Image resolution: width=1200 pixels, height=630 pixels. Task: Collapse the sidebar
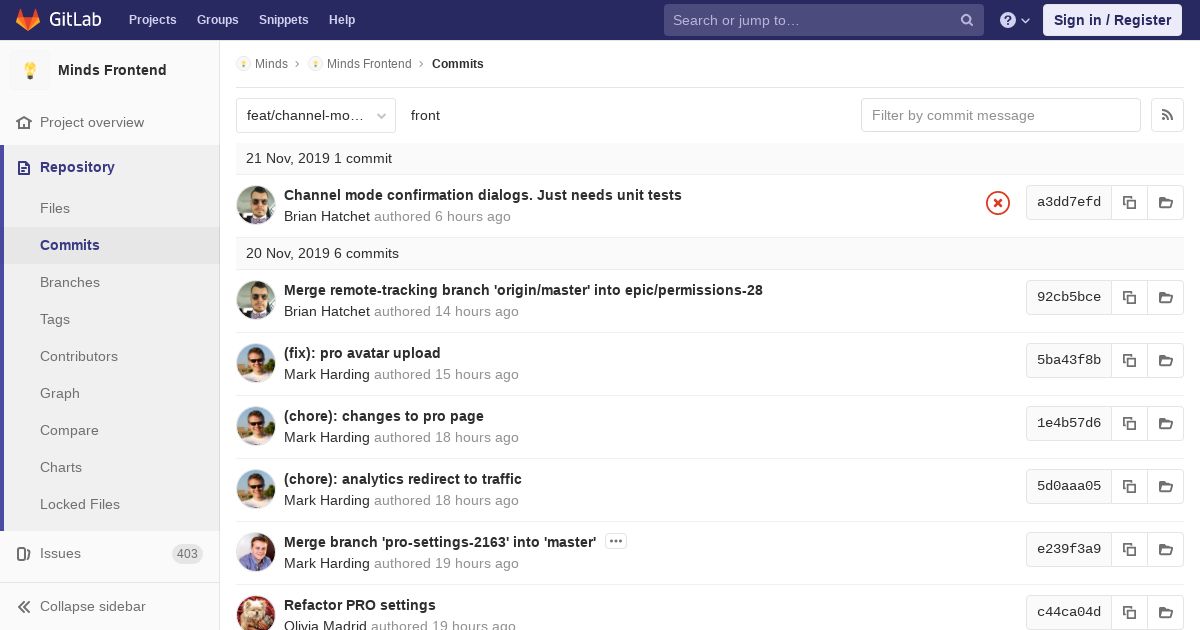click(82, 606)
